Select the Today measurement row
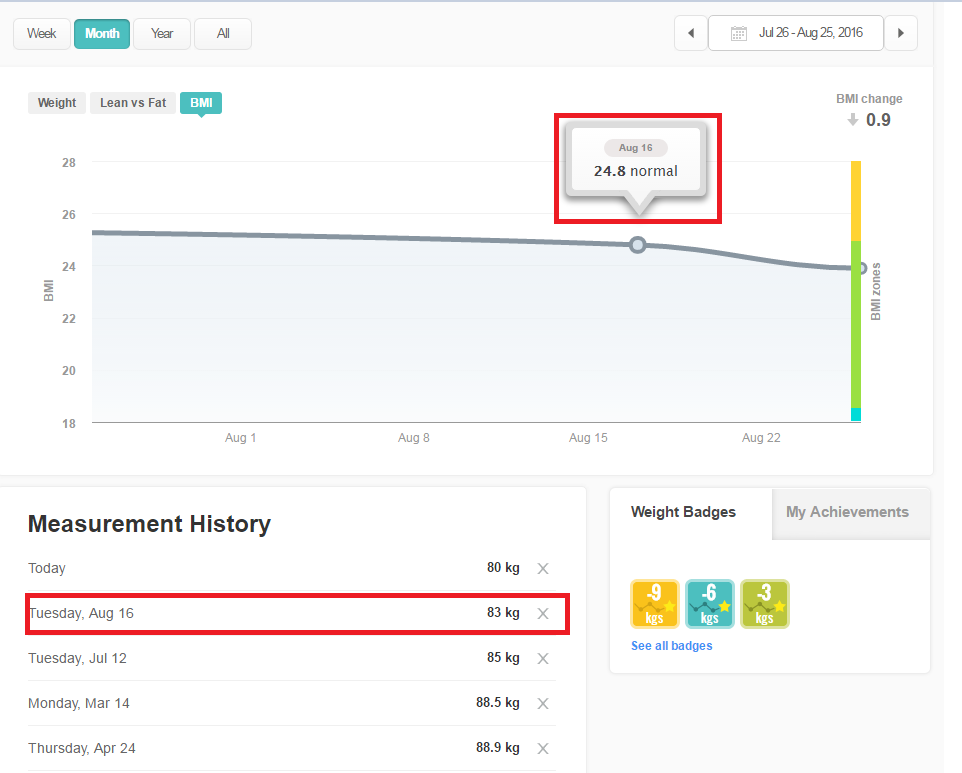The width and height of the screenshot is (962, 773). click(291, 569)
